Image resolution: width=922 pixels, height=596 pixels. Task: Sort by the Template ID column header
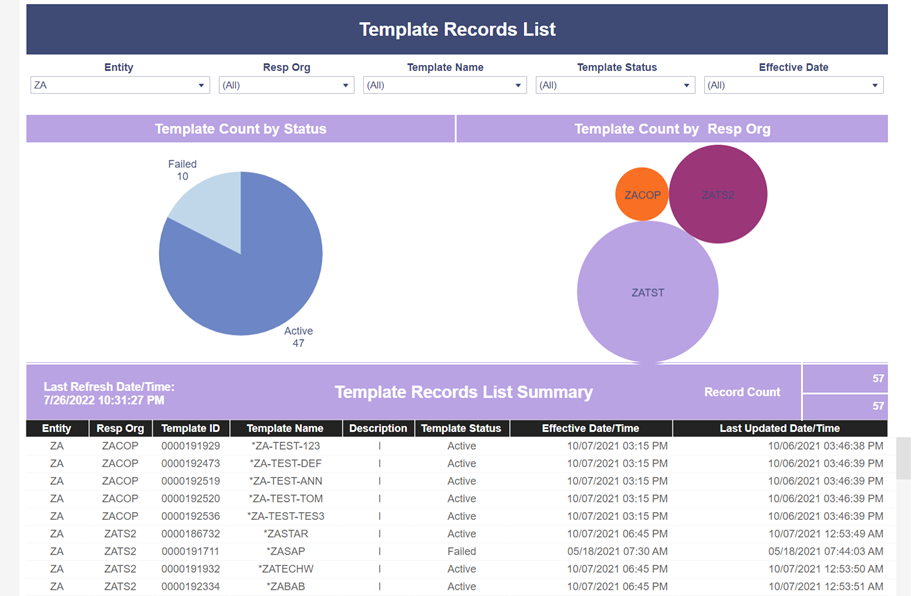[191, 428]
